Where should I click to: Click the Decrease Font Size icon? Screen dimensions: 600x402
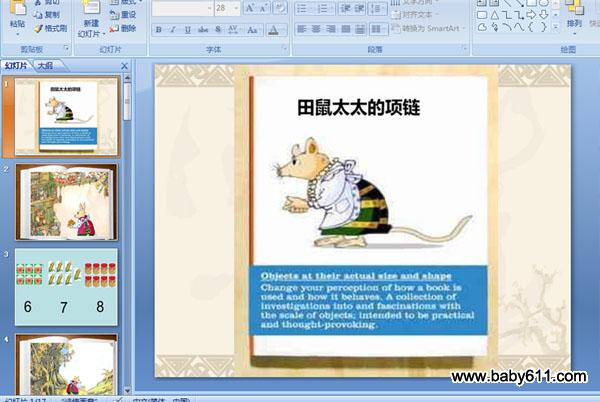(264, 8)
